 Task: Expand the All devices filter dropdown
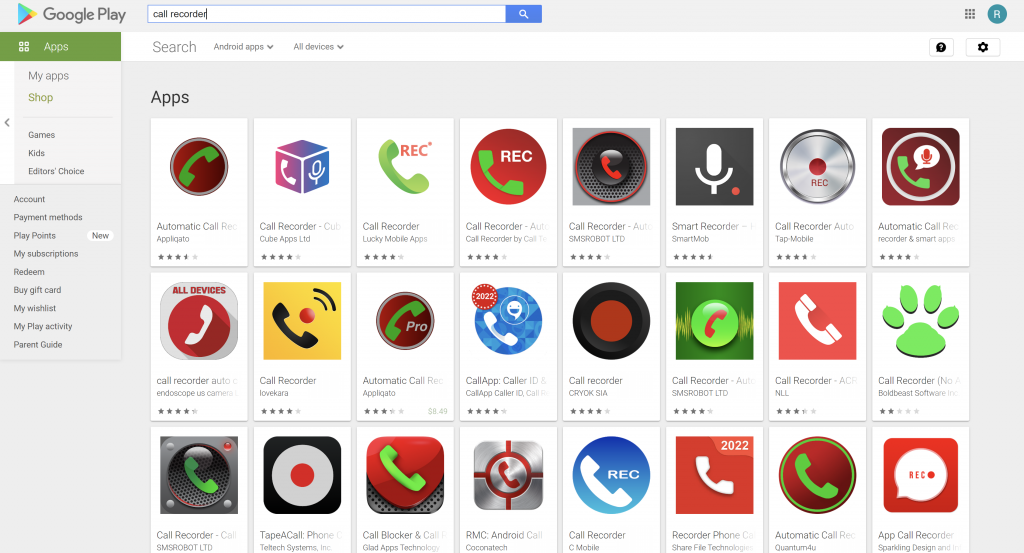[x=318, y=47]
